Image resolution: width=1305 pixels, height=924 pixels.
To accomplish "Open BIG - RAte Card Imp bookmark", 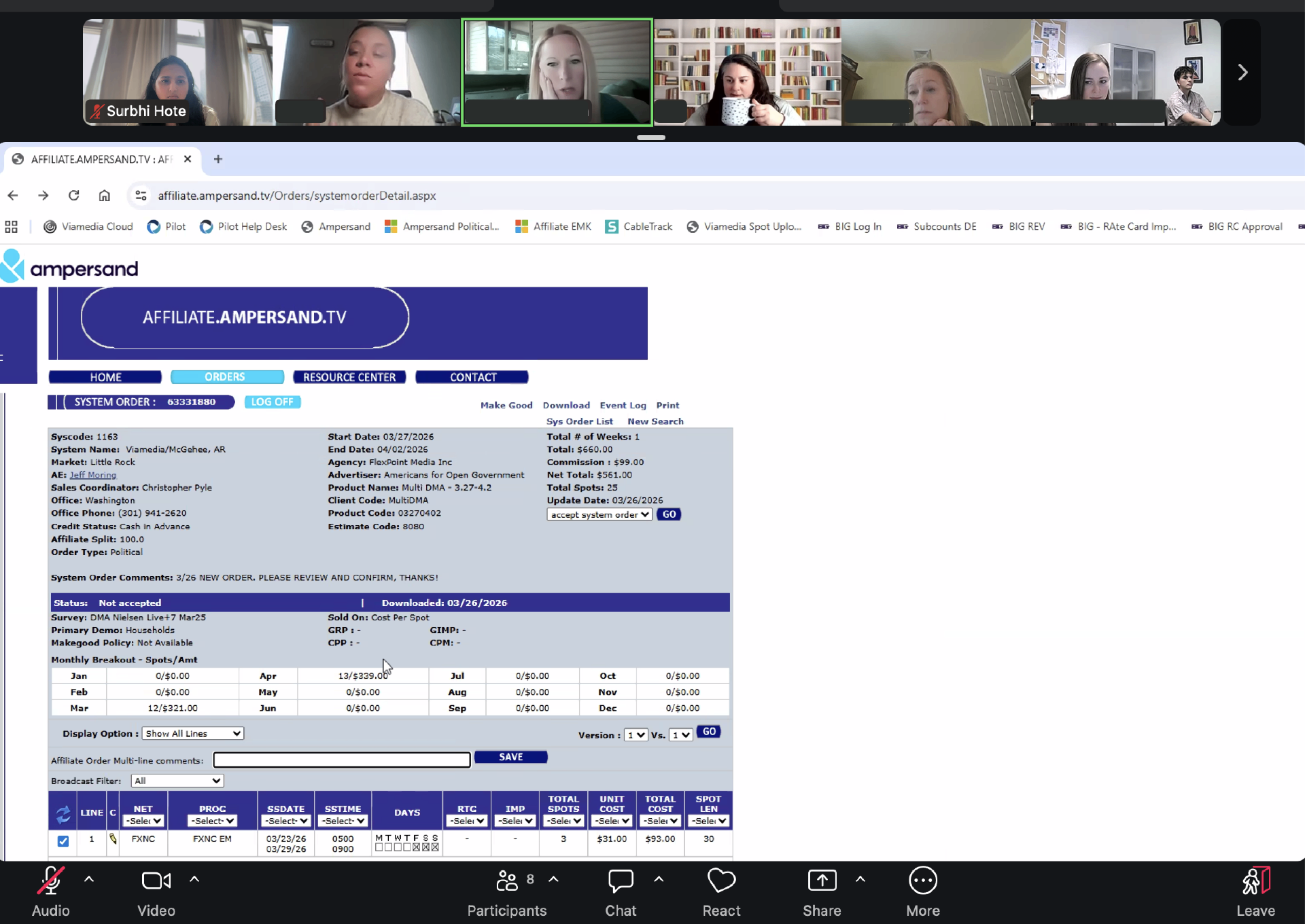I will pyautogui.click(x=1118, y=227).
